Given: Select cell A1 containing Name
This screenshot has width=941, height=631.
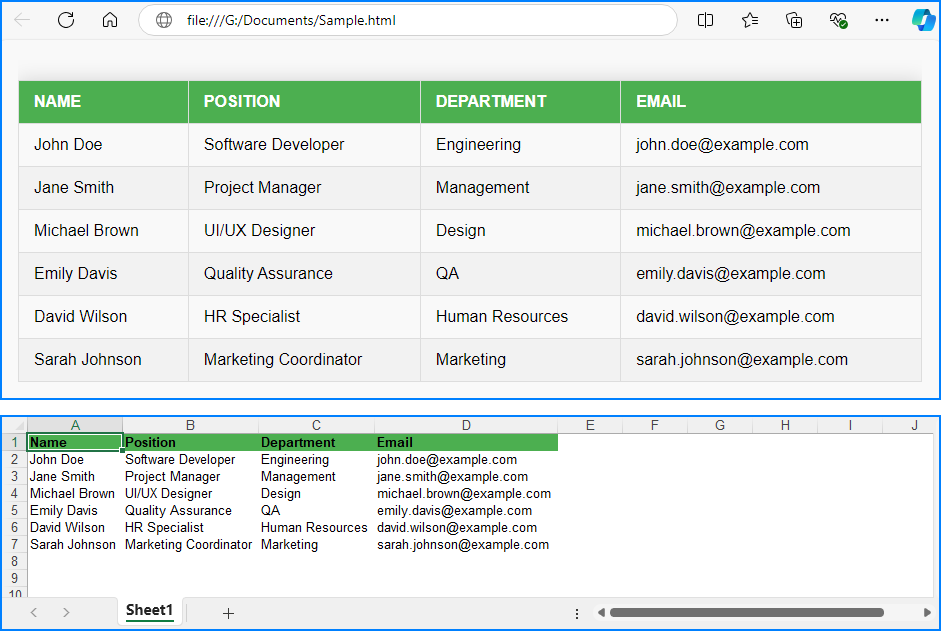Looking at the screenshot, I should [74, 442].
